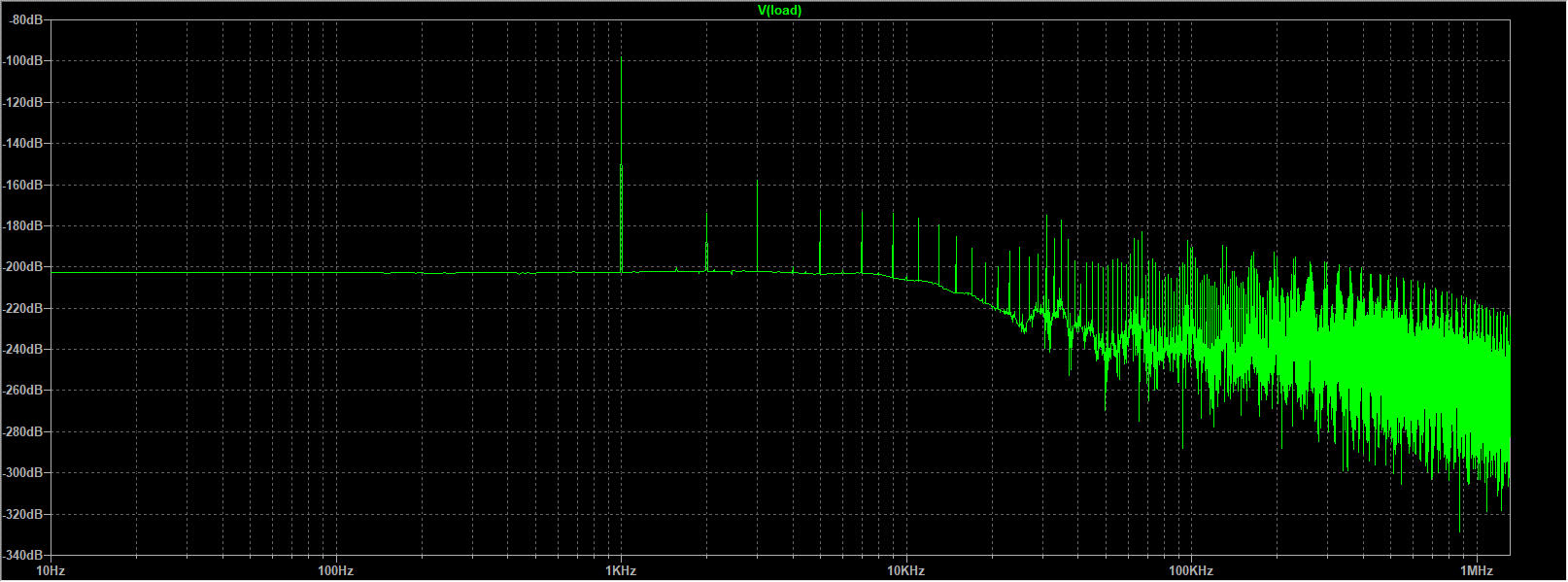Click the -200dB axis label
The height and width of the screenshot is (582, 1568).
click(23, 266)
